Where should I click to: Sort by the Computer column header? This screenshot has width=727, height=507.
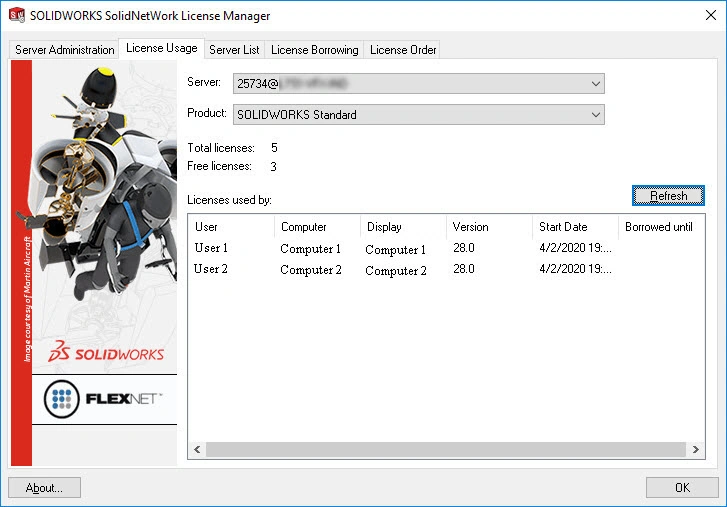click(x=317, y=227)
